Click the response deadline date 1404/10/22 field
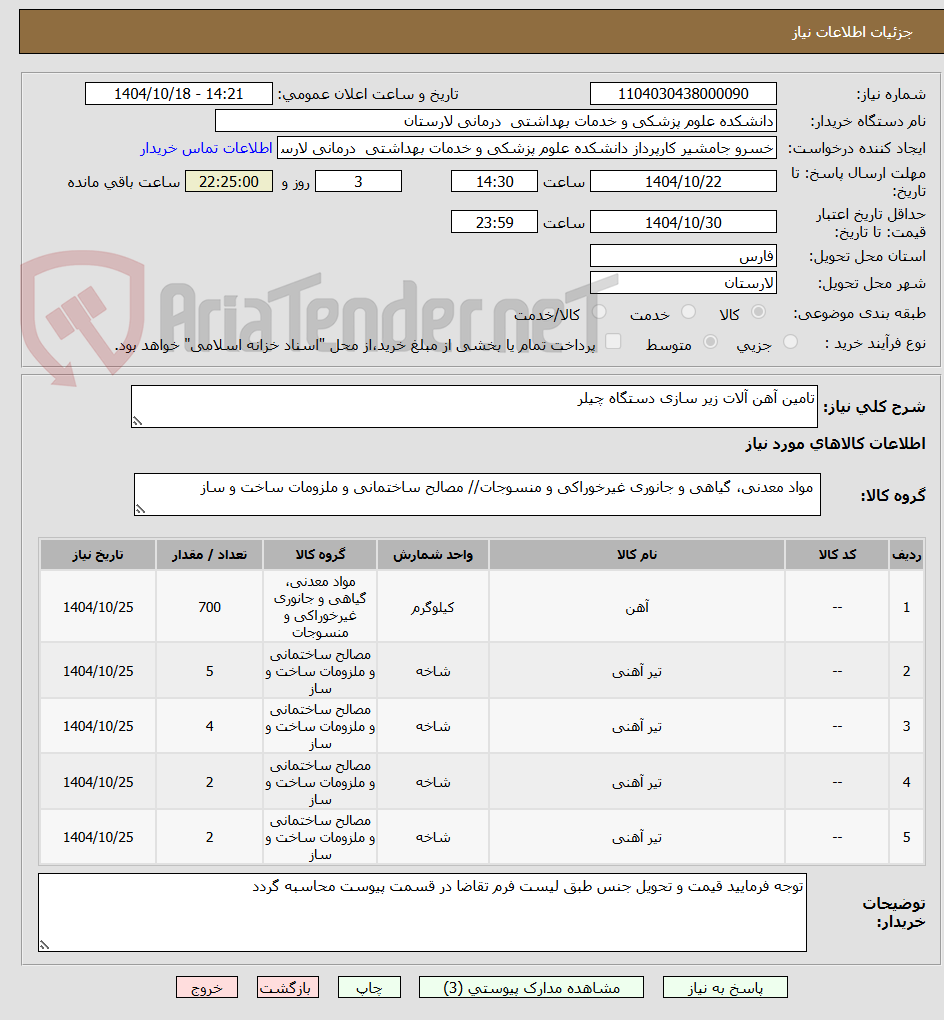944x1020 pixels. [x=683, y=181]
